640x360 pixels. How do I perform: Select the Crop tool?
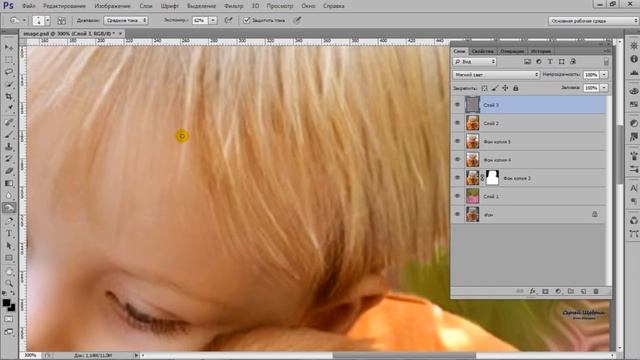[x=9, y=96]
